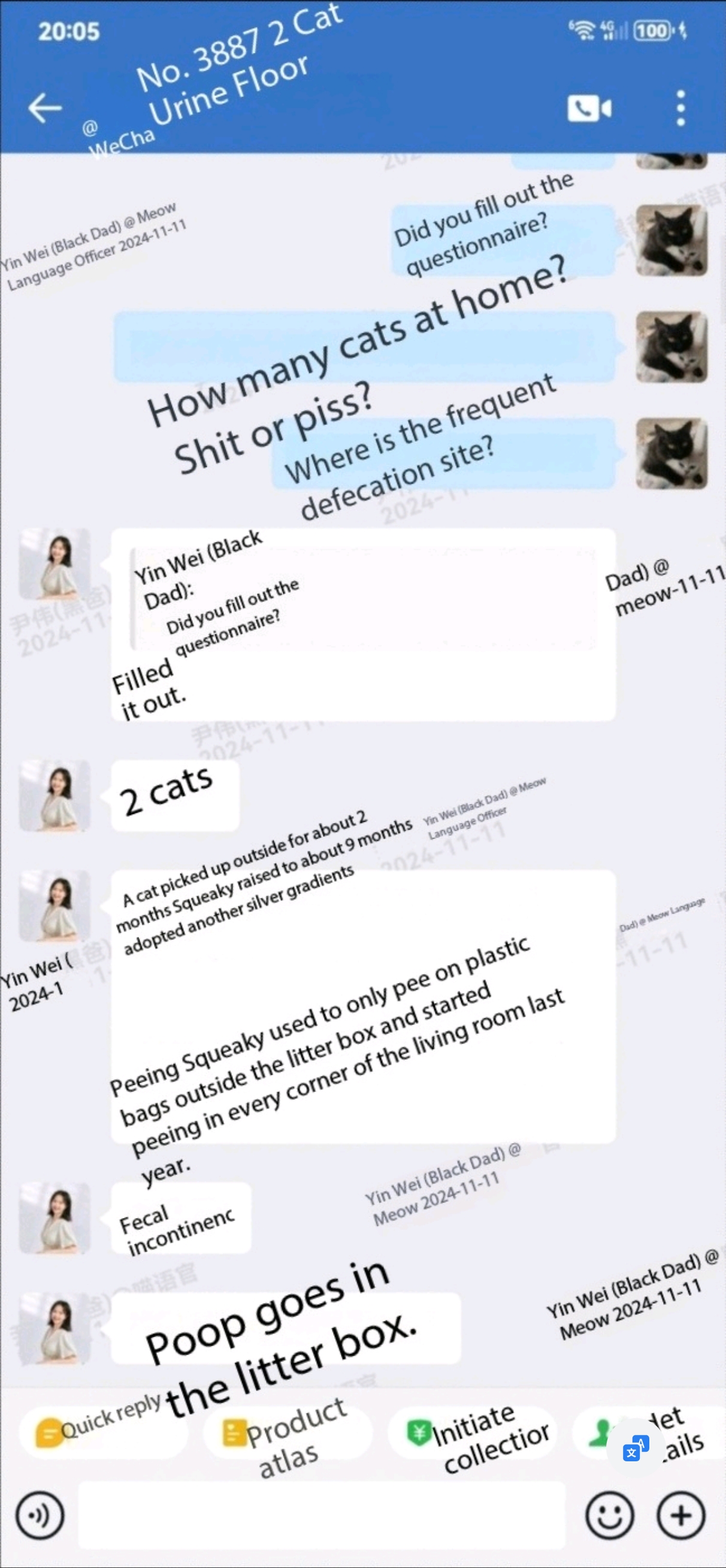Viewport: 726px width, 1568px height.
Task: Open the three-dot more options menu
Action: 680,108
